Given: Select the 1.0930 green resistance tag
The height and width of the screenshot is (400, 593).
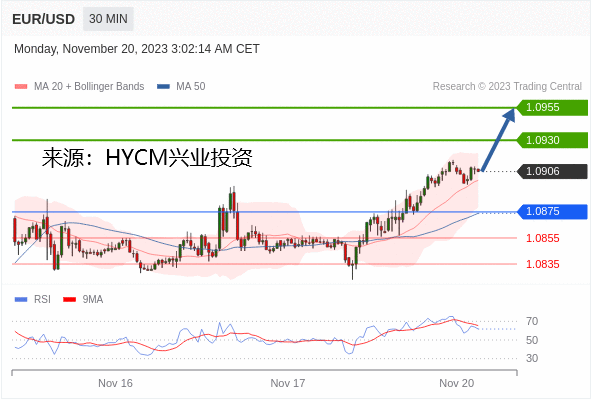Looking at the screenshot, I should point(552,140).
